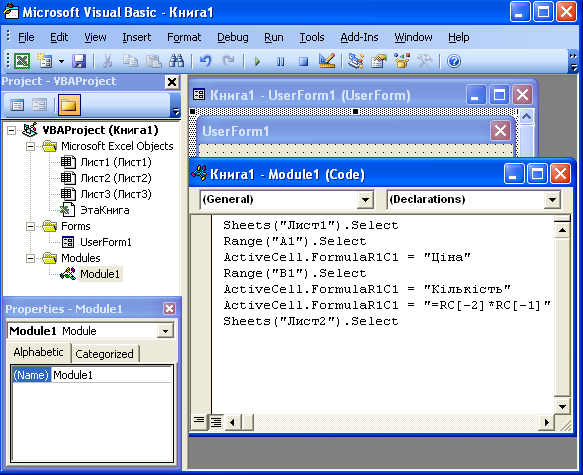Image resolution: width=583 pixels, height=475 pixels.
Task: Open the Help menu
Action: coord(458,37)
